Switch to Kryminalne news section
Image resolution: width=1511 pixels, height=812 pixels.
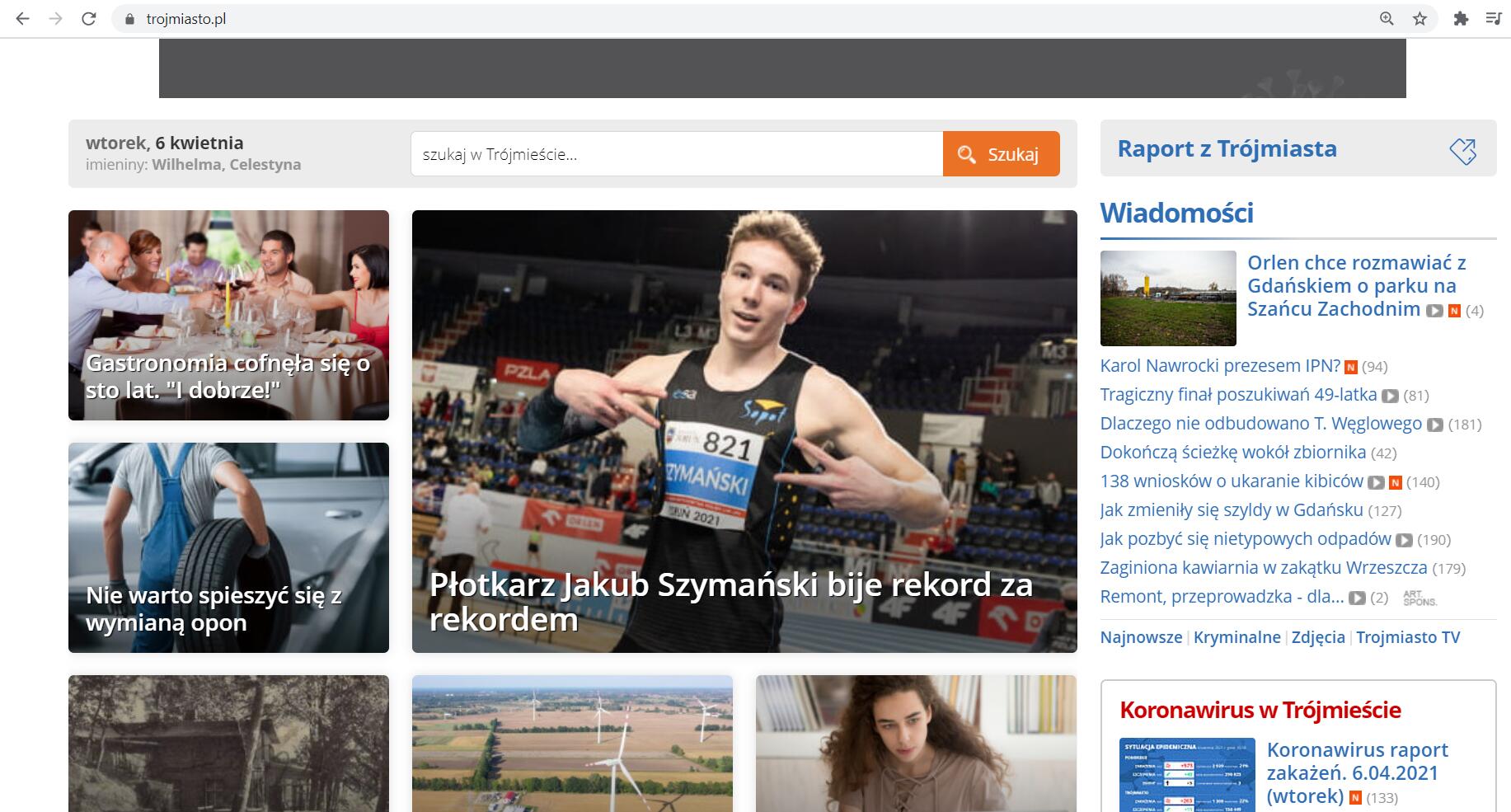point(1236,637)
